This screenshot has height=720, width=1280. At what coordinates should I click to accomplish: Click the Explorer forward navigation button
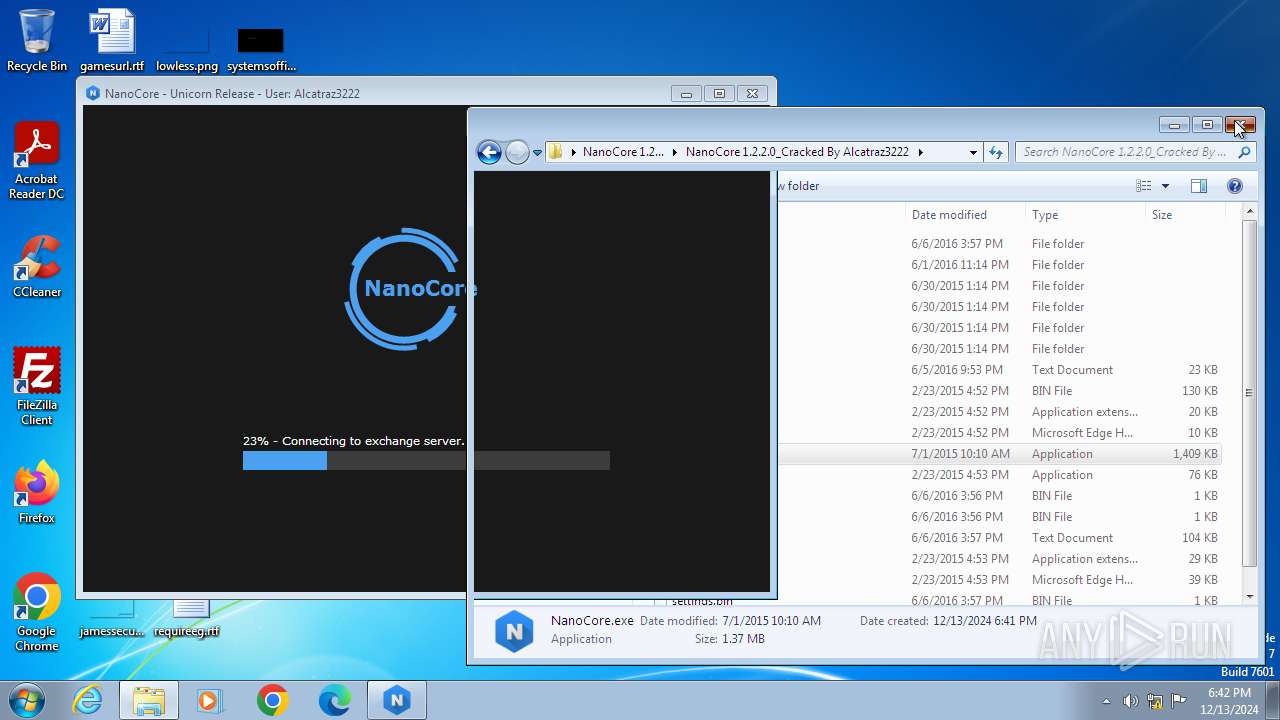[x=517, y=152]
